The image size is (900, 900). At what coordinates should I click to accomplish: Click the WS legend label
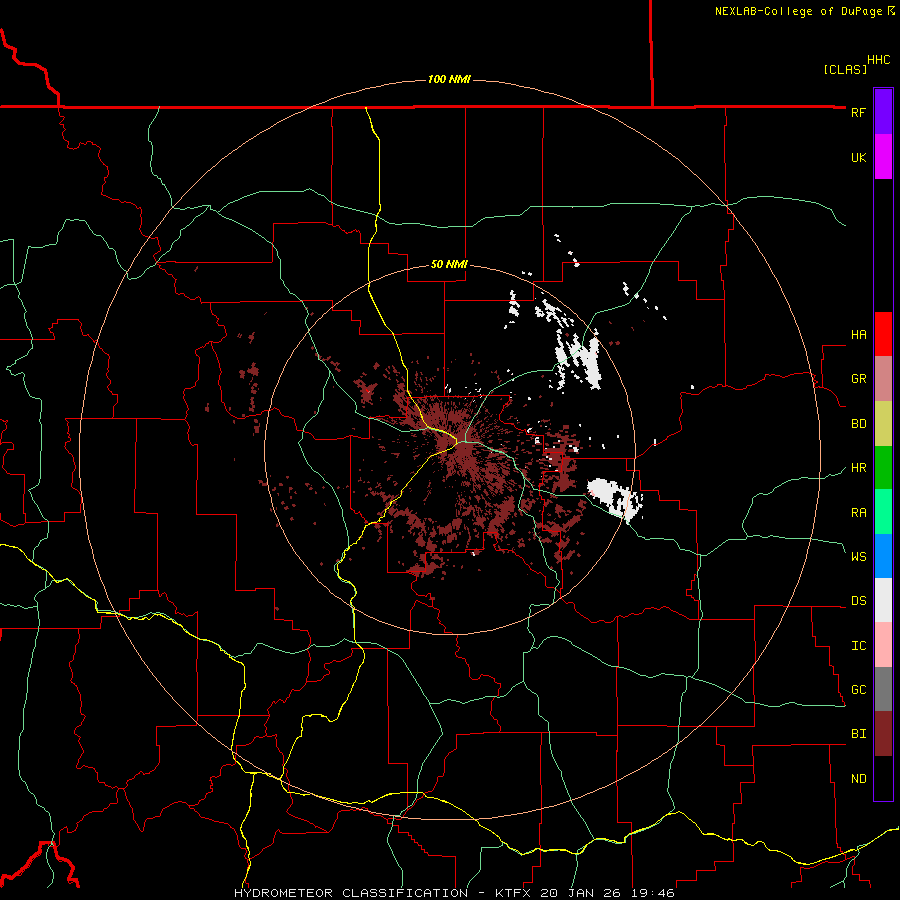(858, 556)
